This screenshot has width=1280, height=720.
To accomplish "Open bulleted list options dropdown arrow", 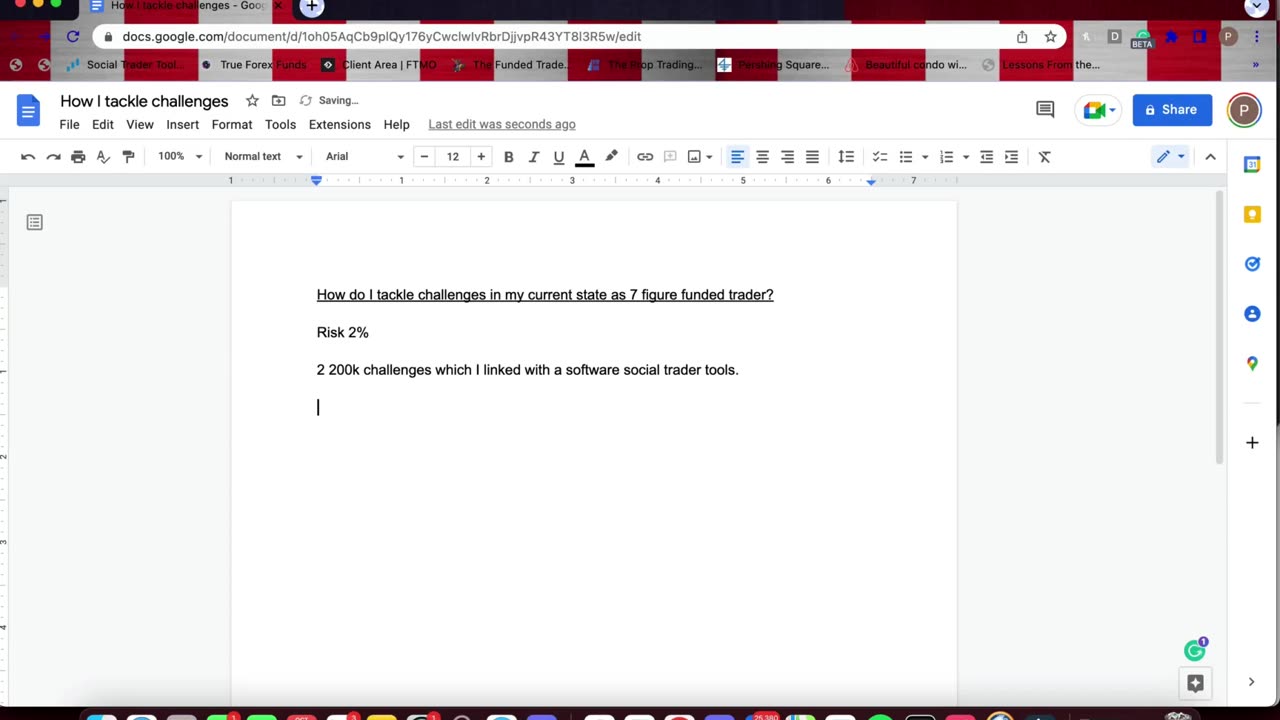I will [925, 157].
